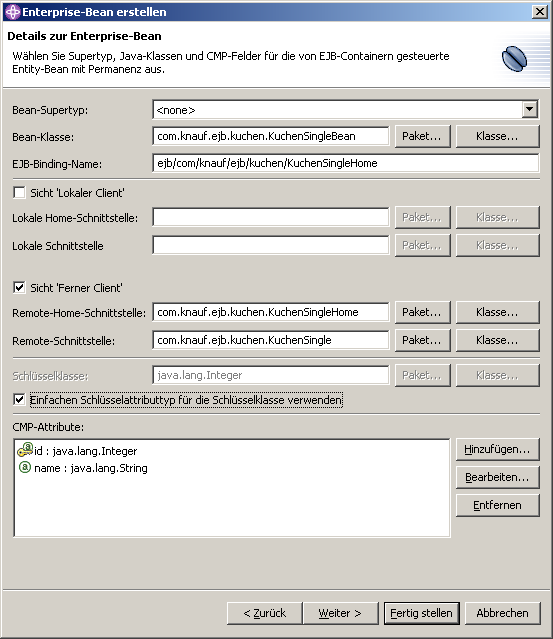This screenshot has height=639, width=553.
Task: Click the bean wizard banner icon
Action: 514,59
